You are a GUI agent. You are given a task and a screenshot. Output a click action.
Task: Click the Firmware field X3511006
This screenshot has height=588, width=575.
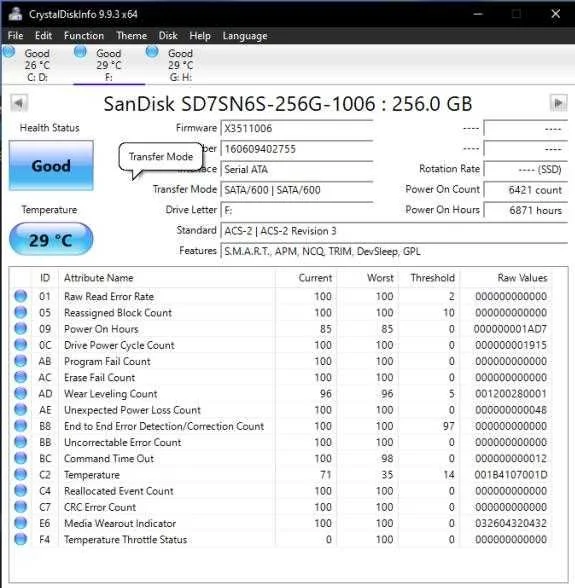297,128
